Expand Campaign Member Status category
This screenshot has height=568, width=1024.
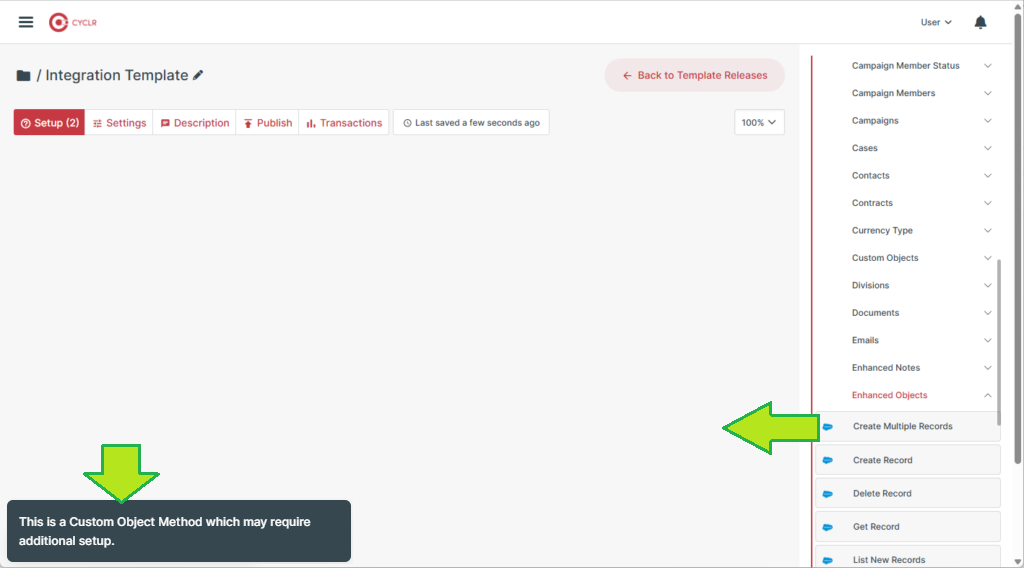[921, 66]
